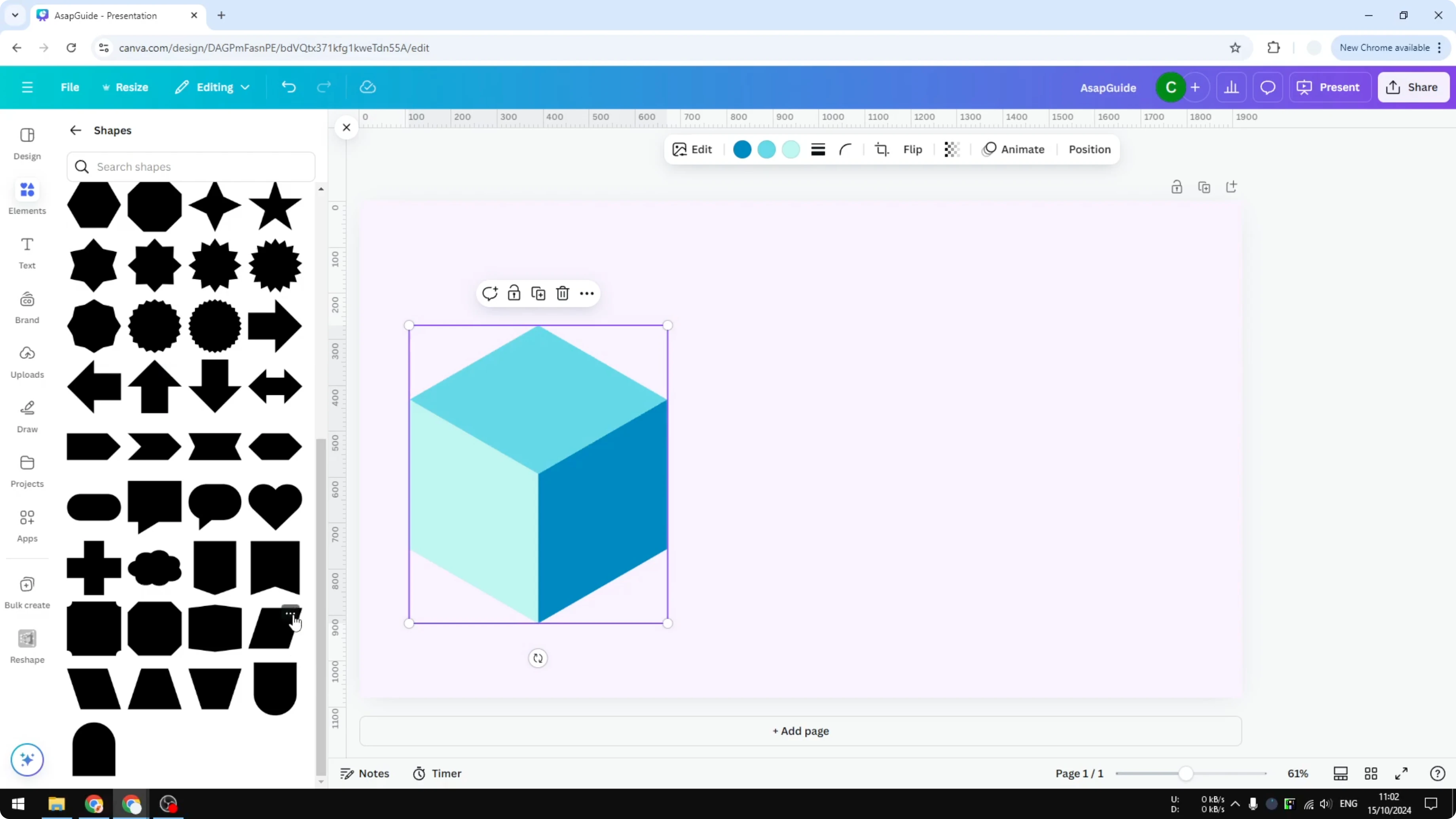1456x819 pixels.
Task: Open the Elements panel in sidebar
Action: tap(27, 197)
